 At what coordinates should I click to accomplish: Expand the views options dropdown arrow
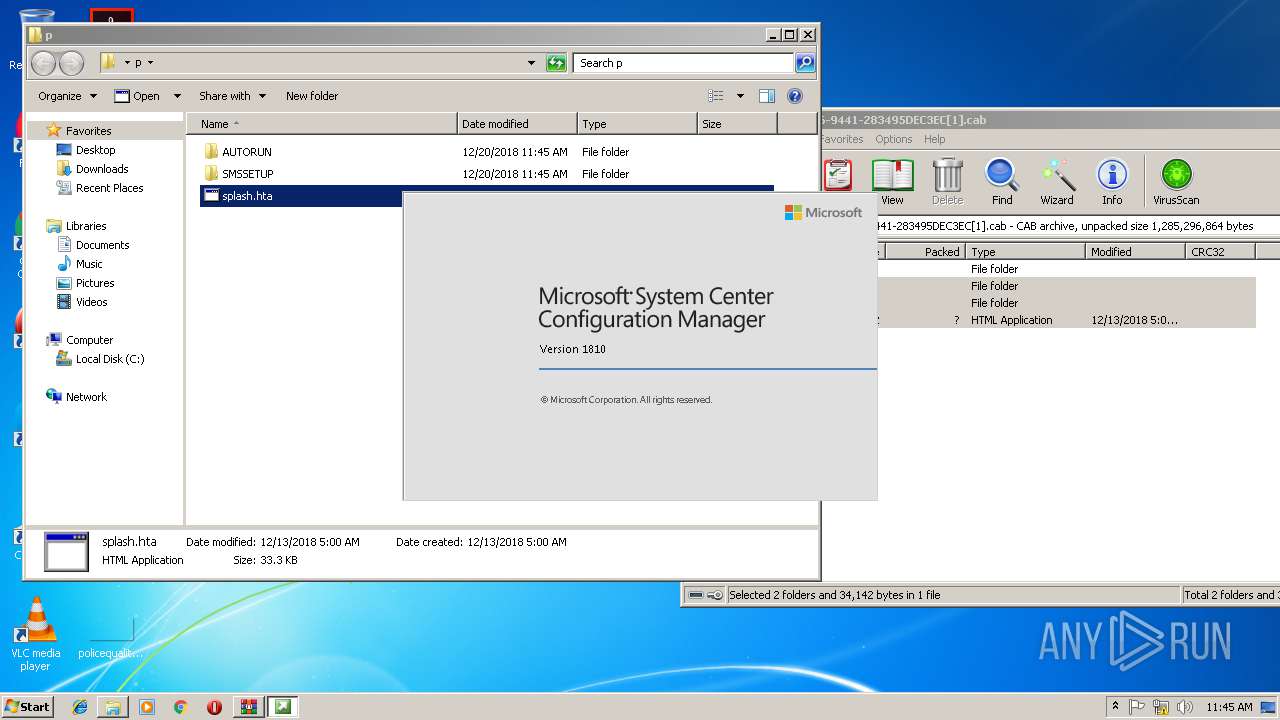tap(740, 96)
